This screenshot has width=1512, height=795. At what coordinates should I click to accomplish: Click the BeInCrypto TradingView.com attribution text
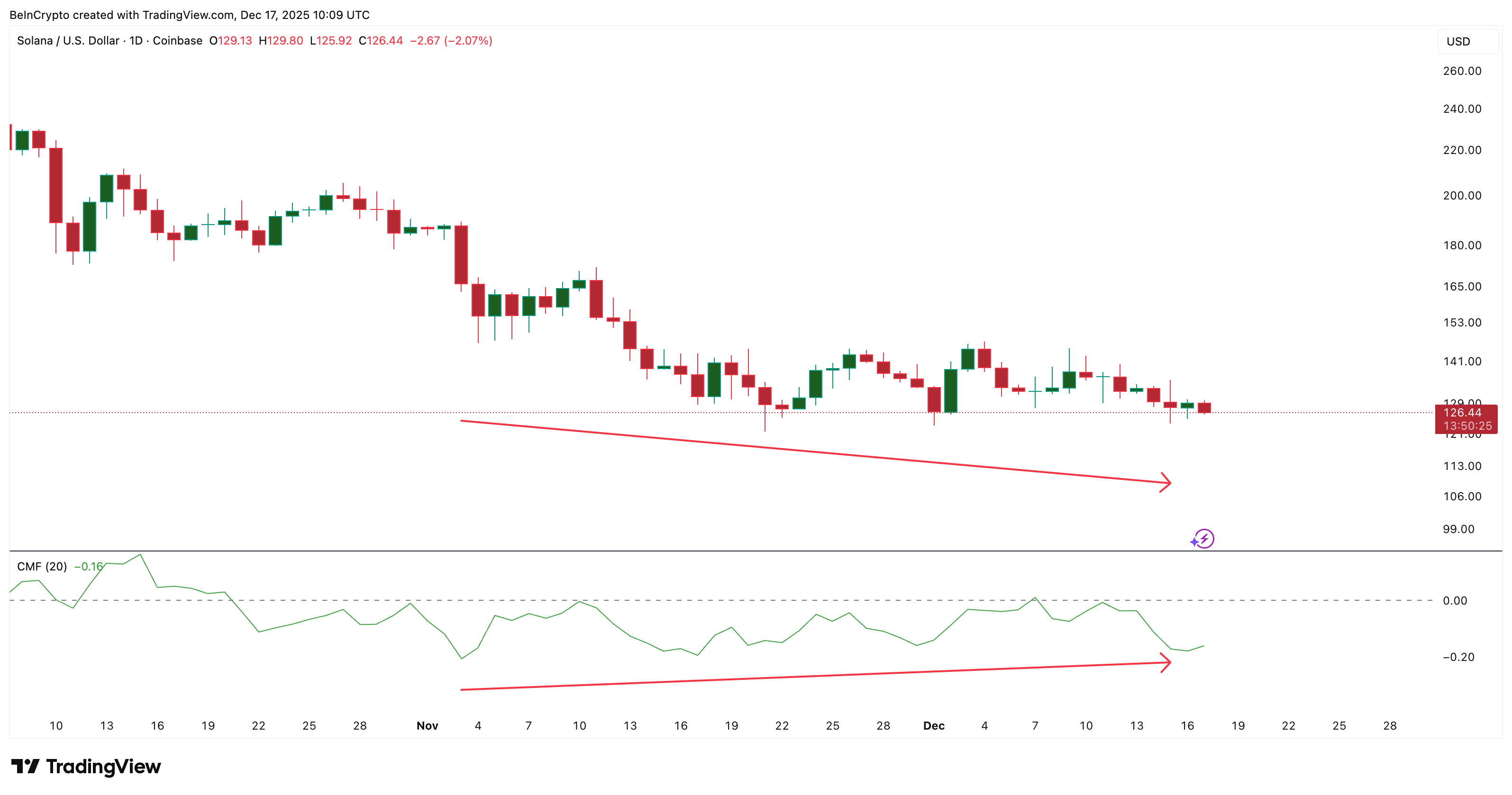click(188, 15)
